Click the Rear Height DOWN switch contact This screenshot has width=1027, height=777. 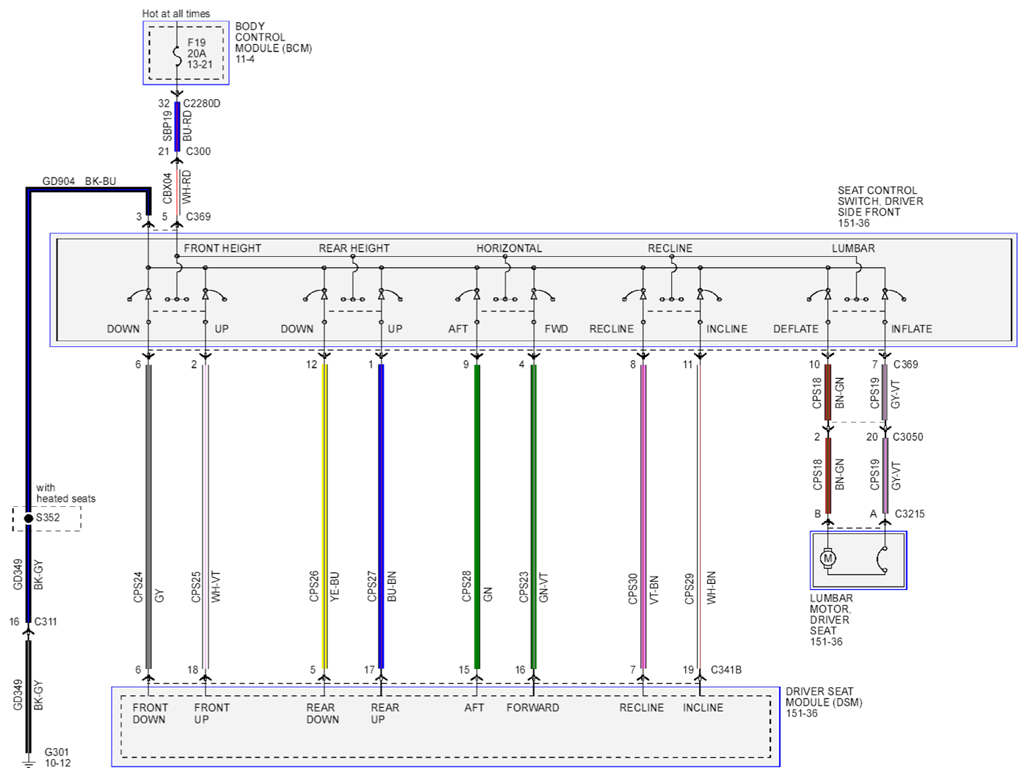tap(315, 295)
